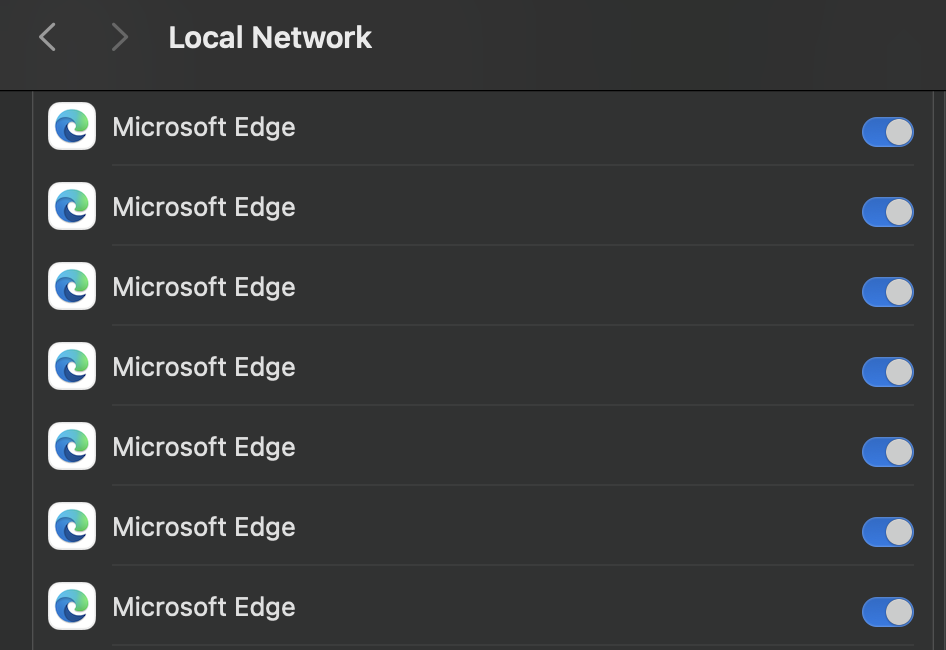Select the first Microsoft Edge text label
This screenshot has width=946, height=650.
click(204, 128)
